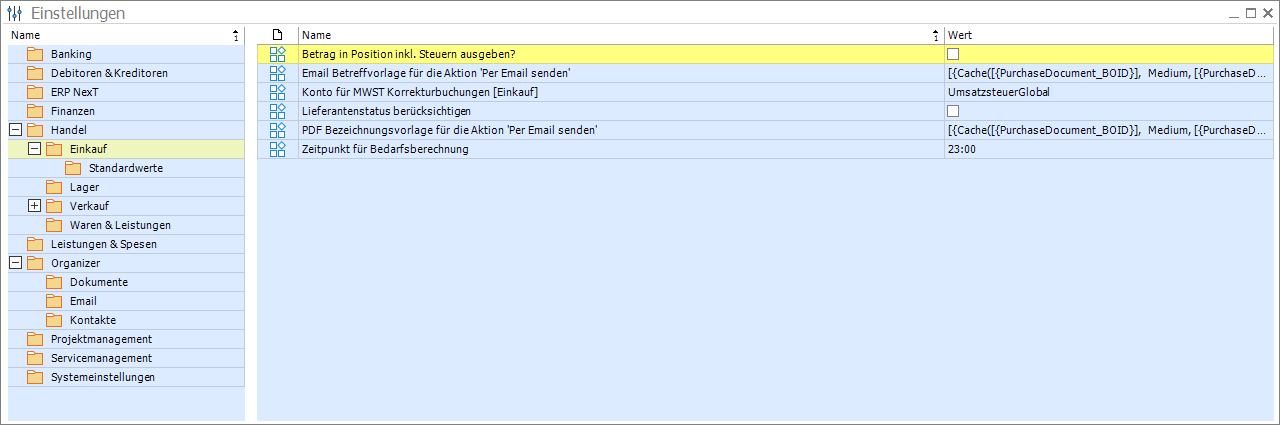Viewport: 1280px width, 425px height.
Task: Toggle Lieferantenstatus berücksichtigen checkbox
Action: point(953,111)
